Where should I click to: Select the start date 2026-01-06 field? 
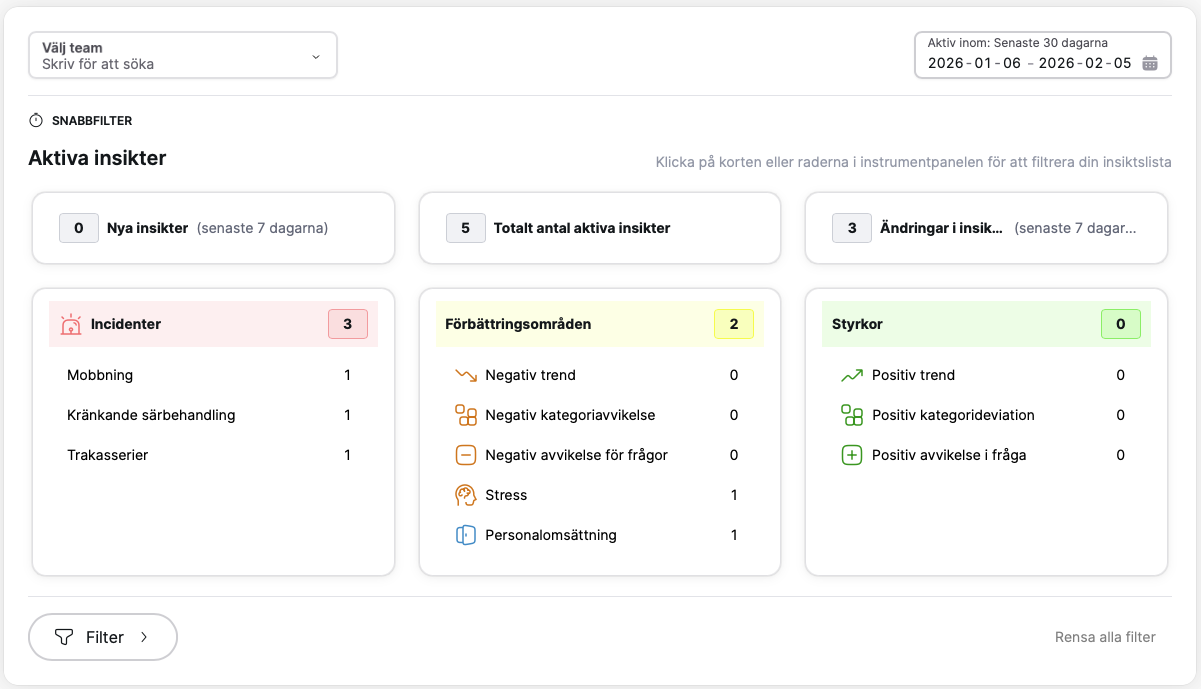tap(959, 63)
